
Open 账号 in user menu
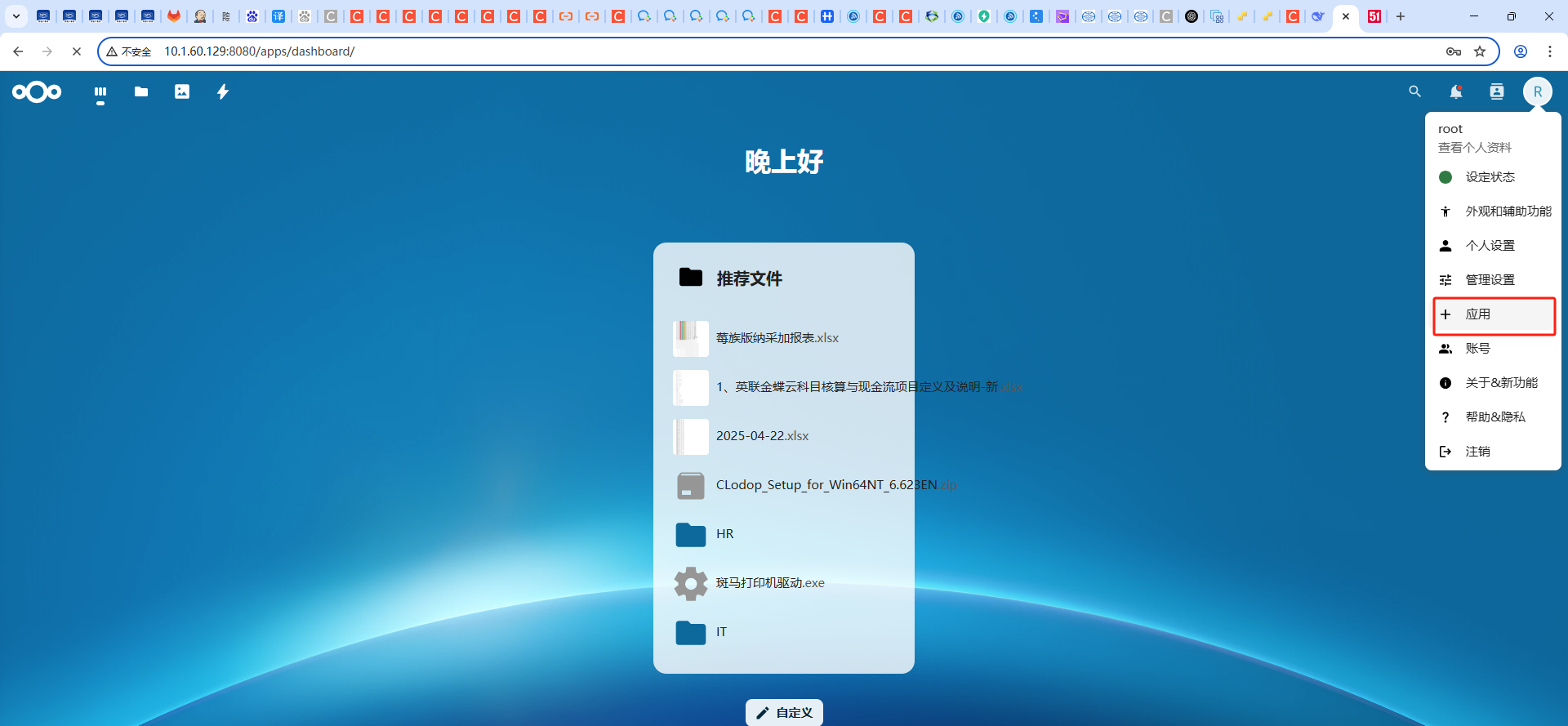coord(1493,349)
